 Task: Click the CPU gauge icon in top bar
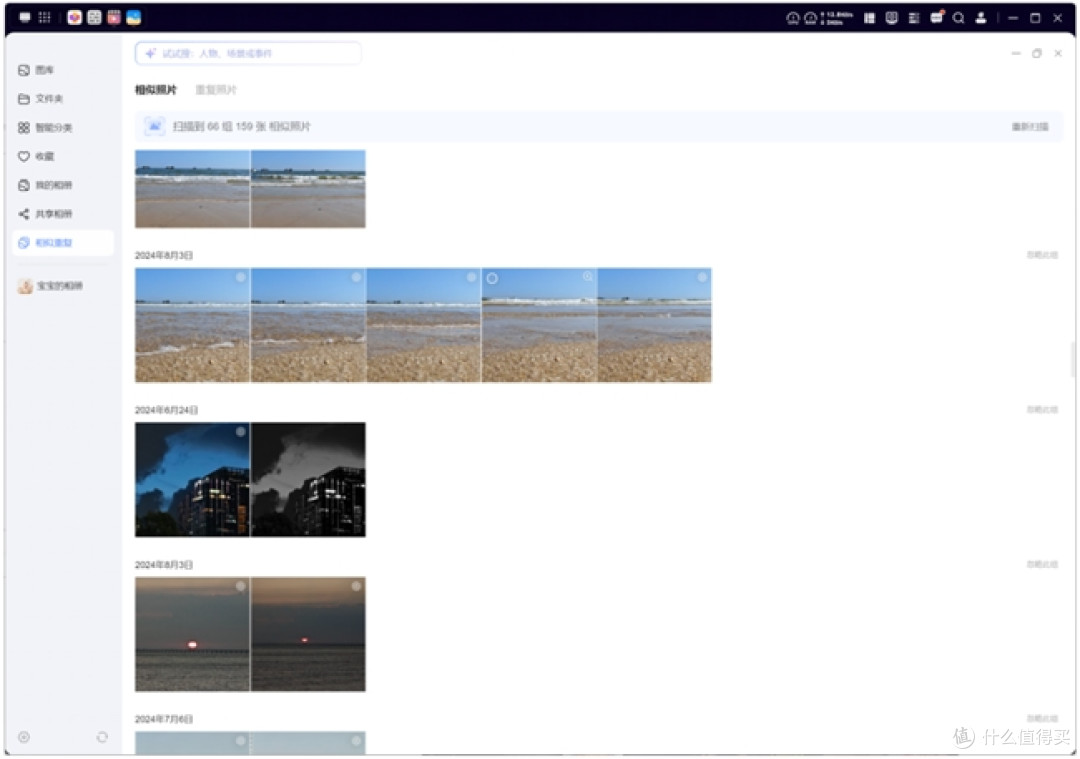click(x=793, y=18)
